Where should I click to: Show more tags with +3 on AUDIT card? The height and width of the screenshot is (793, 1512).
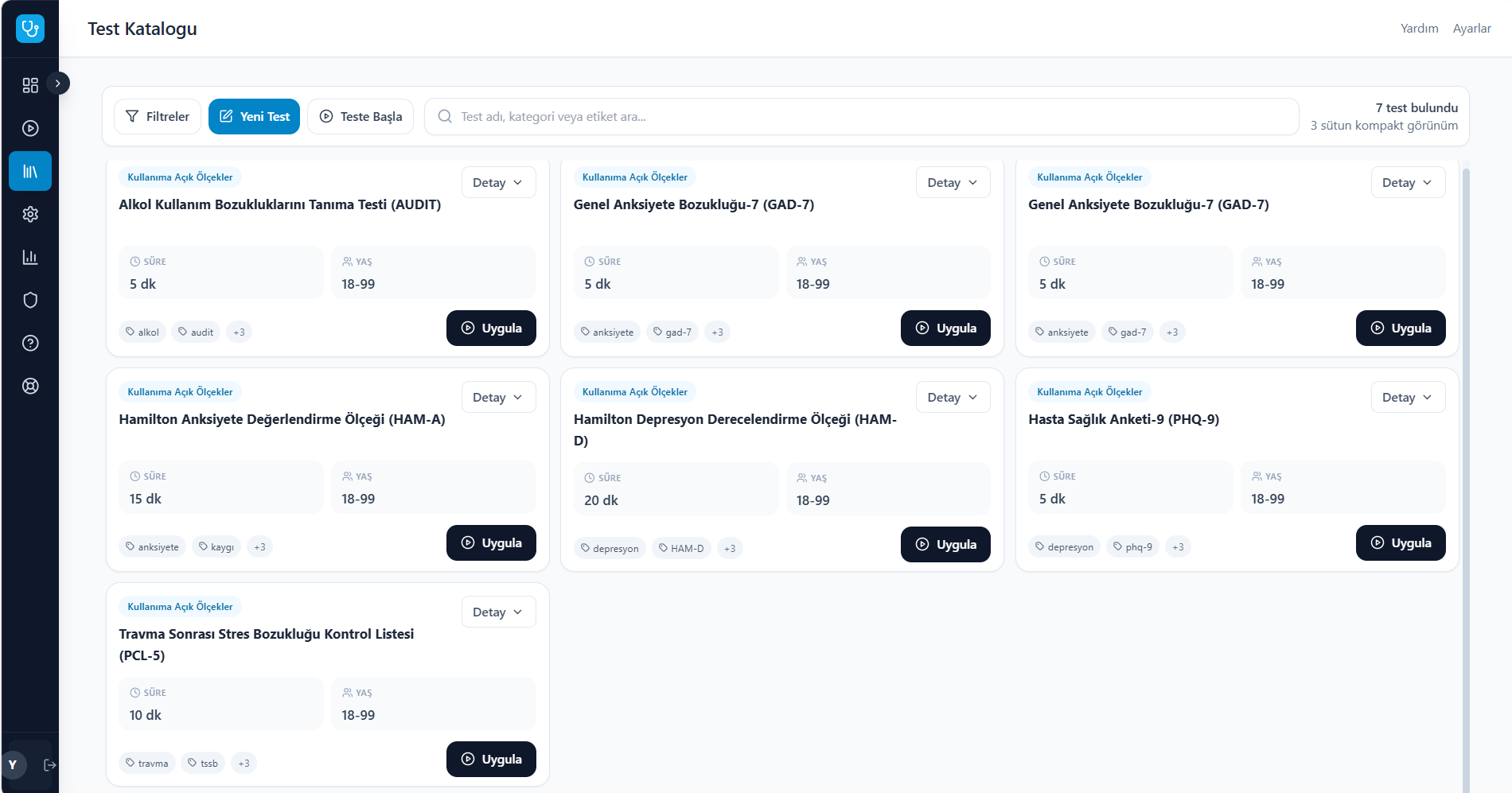pos(240,332)
